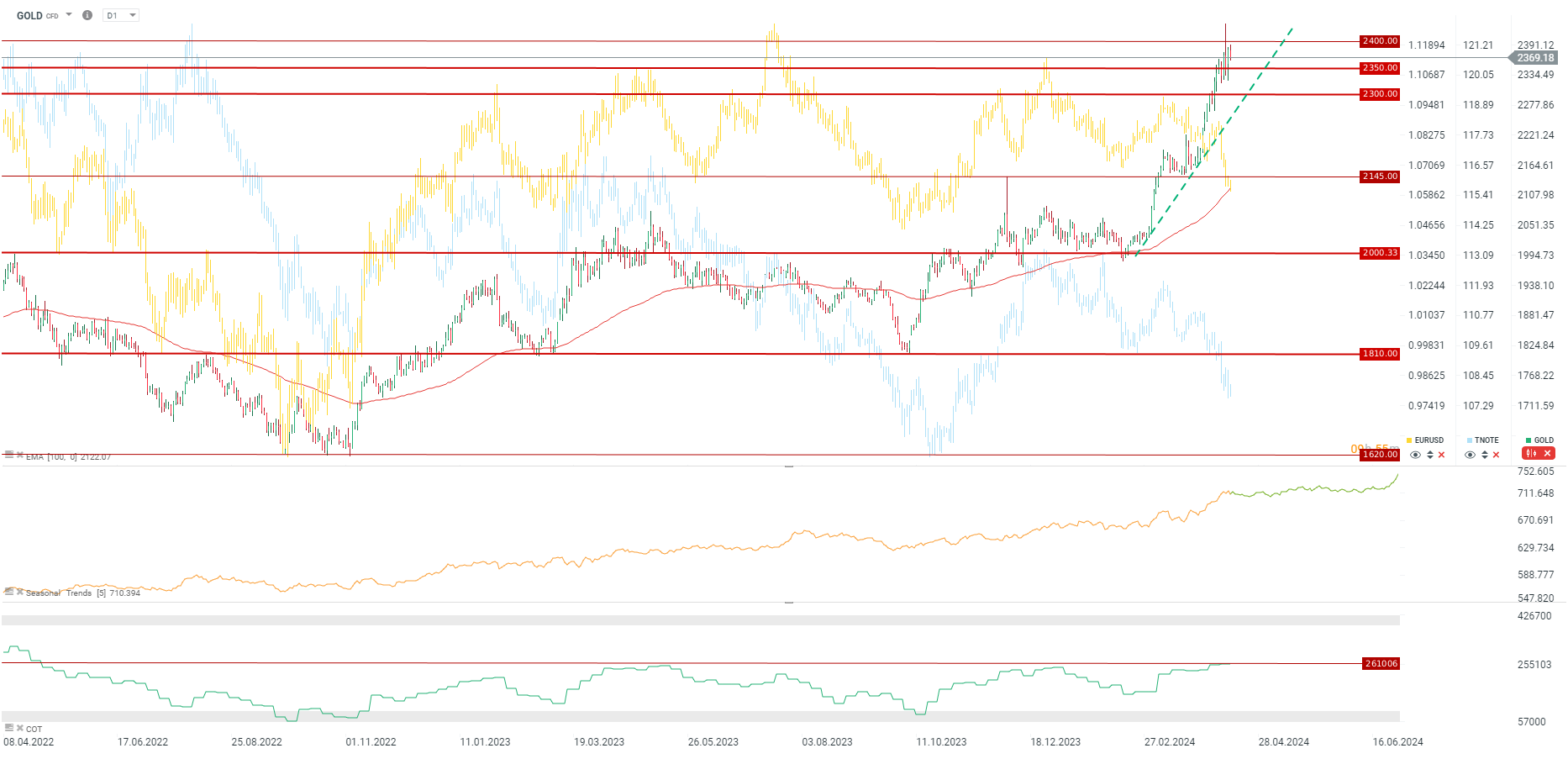This screenshot has width=1568, height=764.
Task: Select the 2400.00 price level label
Action: 1380,41
